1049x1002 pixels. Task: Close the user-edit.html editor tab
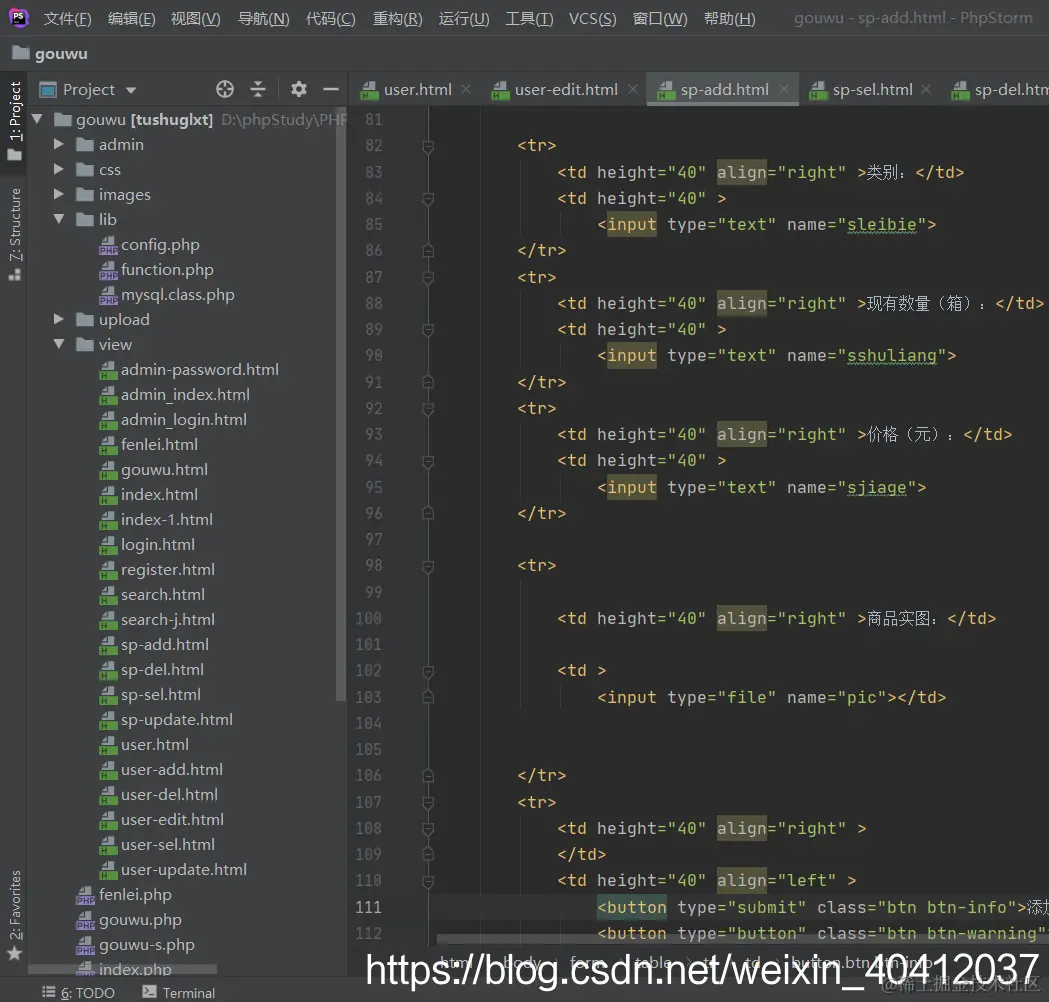click(x=633, y=89)
